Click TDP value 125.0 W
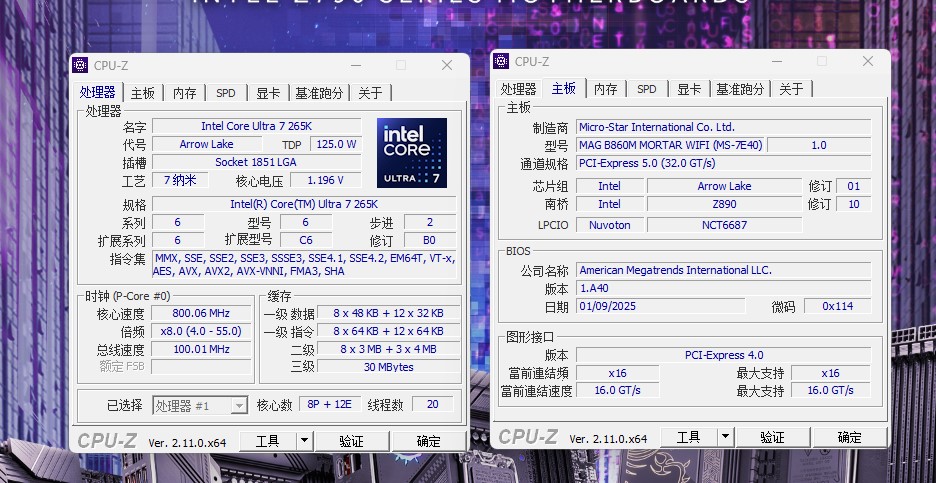Image resolution: width=936 pixels, height=483 pixels. pos(335,144)
